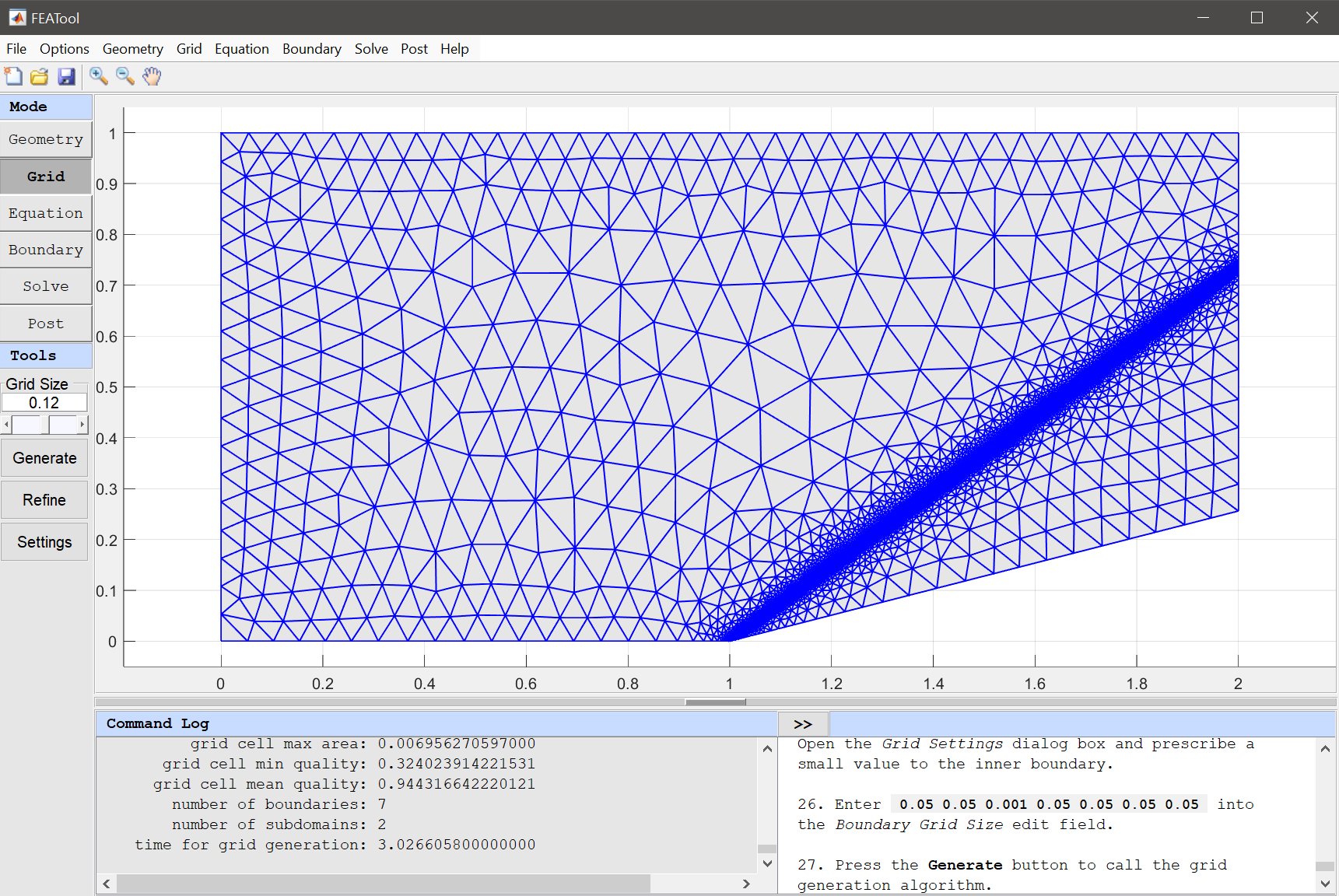The height and width of the screenshot is (896, 1339).
Task: Click the 'Grid Size' label
Action: [x=37, y=384]
